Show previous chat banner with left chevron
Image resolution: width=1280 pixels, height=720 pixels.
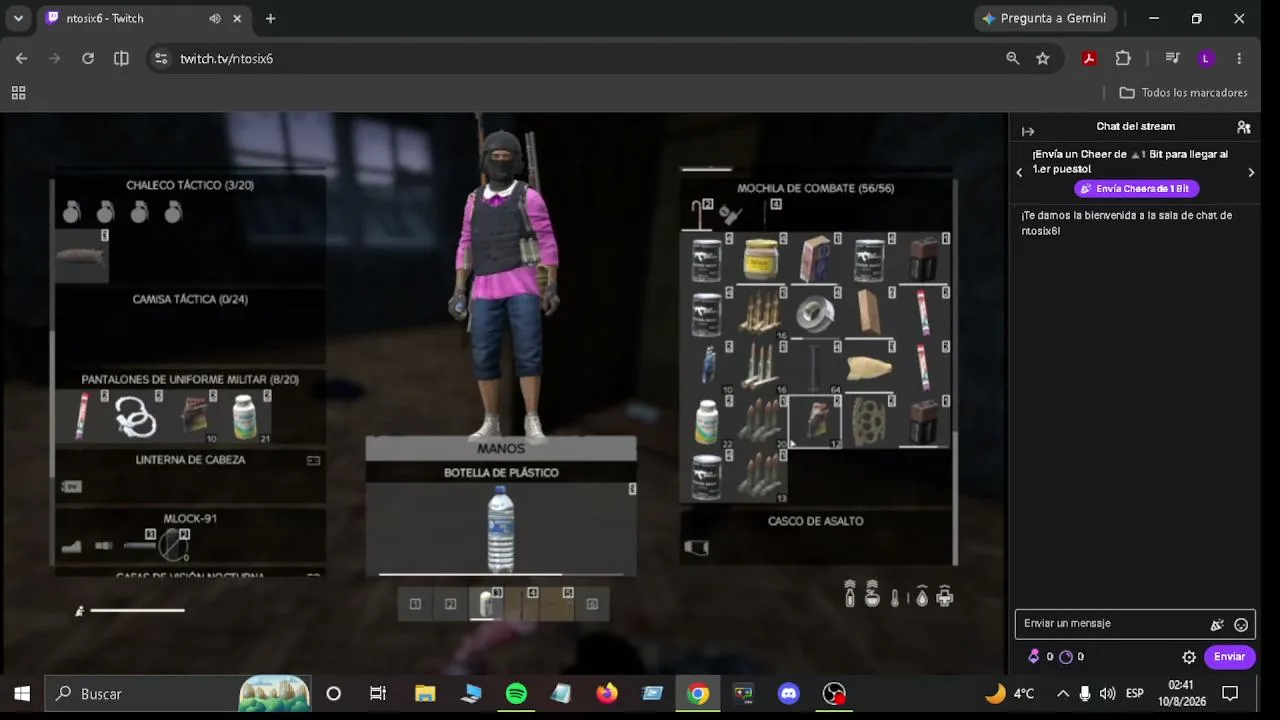(1019, 172)
